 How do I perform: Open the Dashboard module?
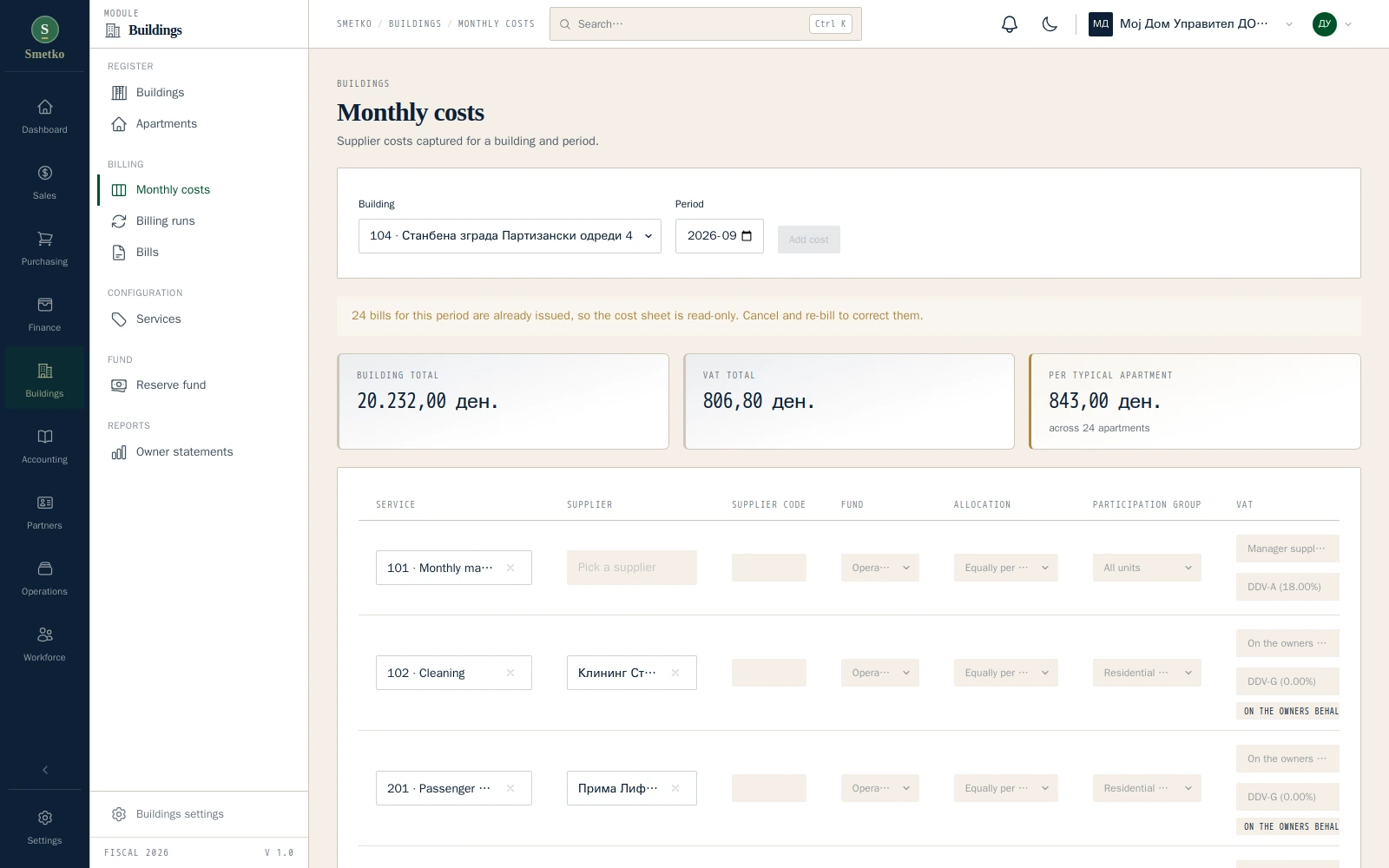[44, 117]
